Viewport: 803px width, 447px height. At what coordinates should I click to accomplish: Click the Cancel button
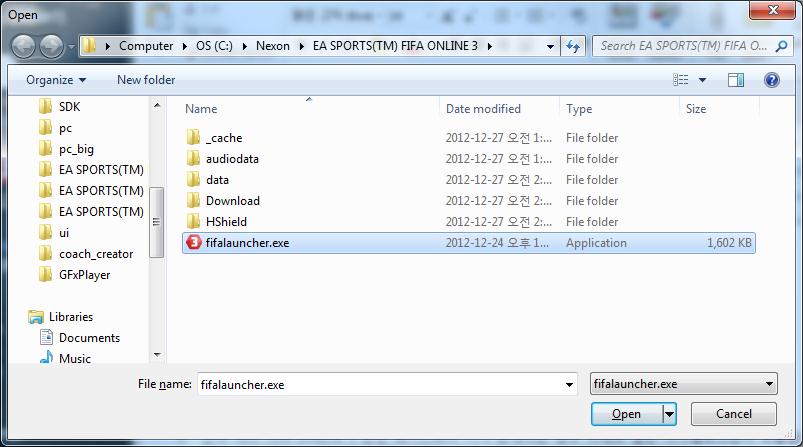(733, 414)
